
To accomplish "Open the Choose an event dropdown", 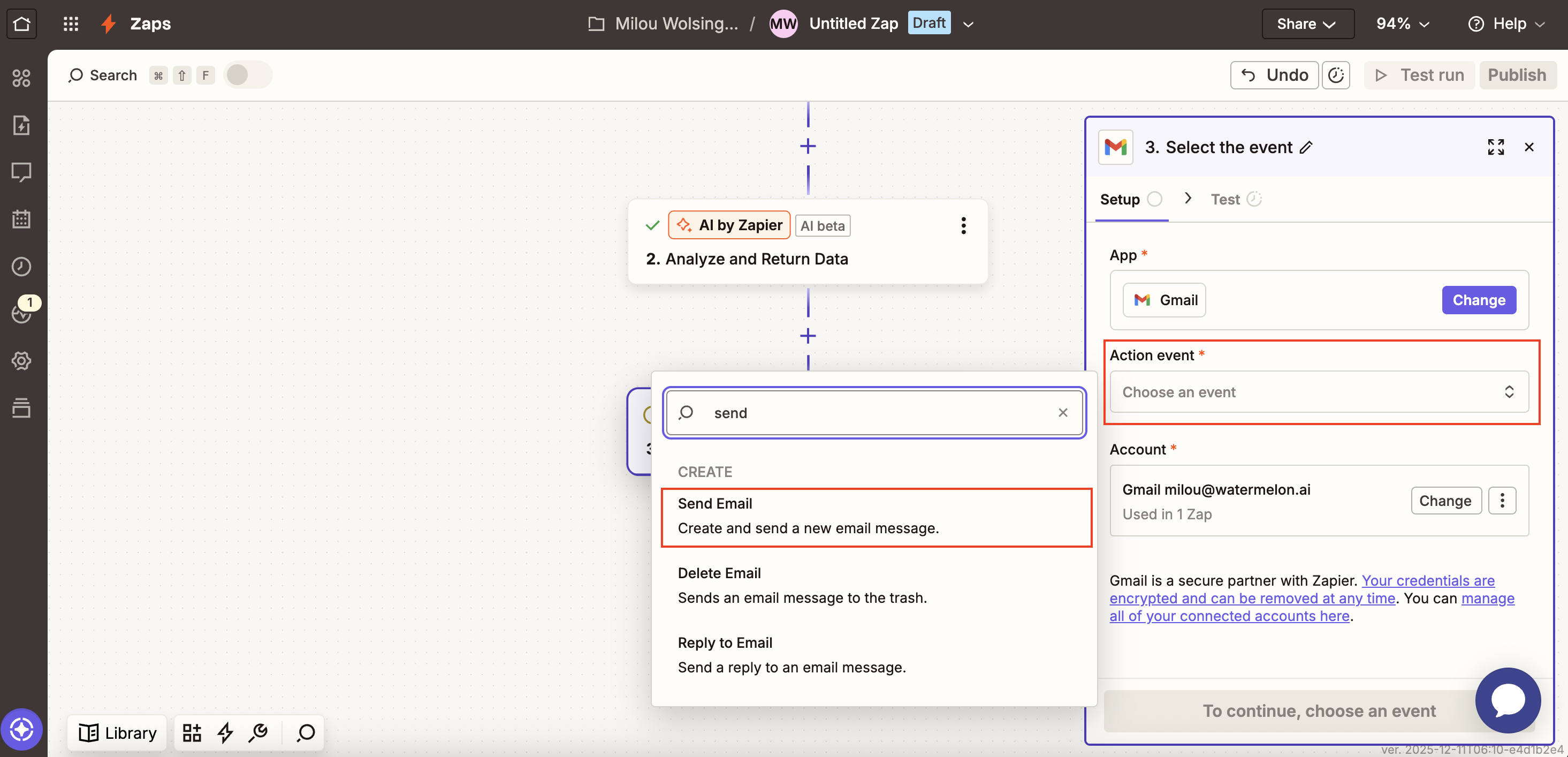I will point(1319,391).
